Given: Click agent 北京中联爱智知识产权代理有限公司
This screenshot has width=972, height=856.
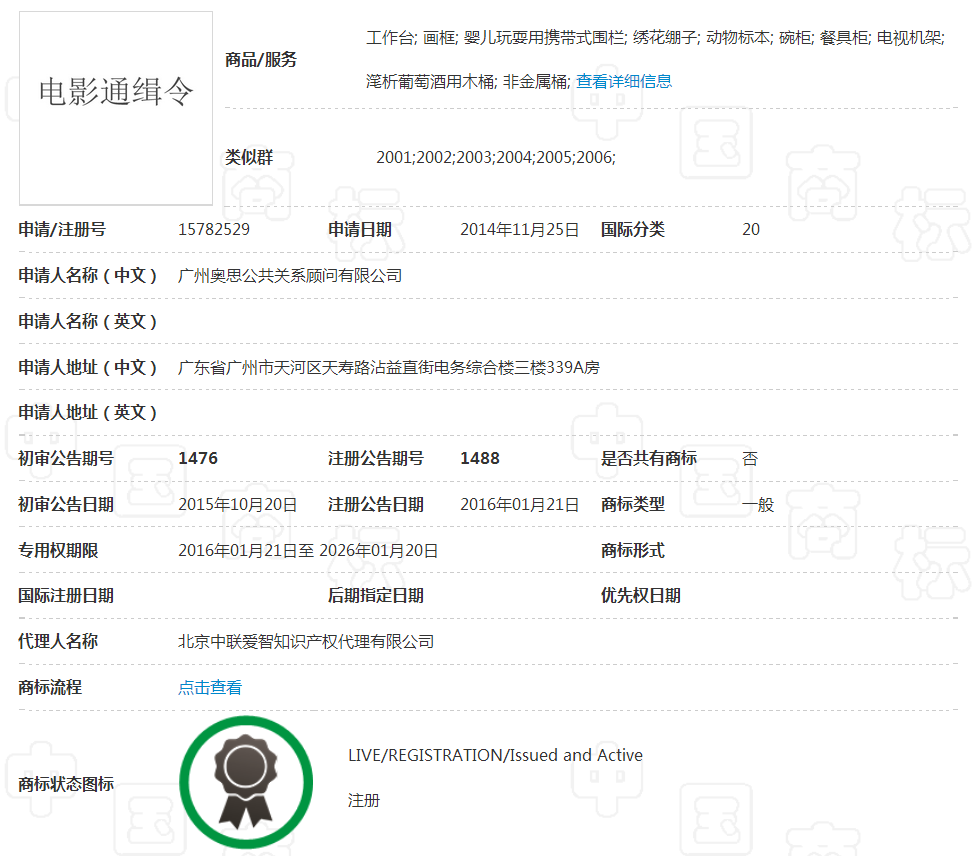Looking at the screenshot, I should [304, 641].
